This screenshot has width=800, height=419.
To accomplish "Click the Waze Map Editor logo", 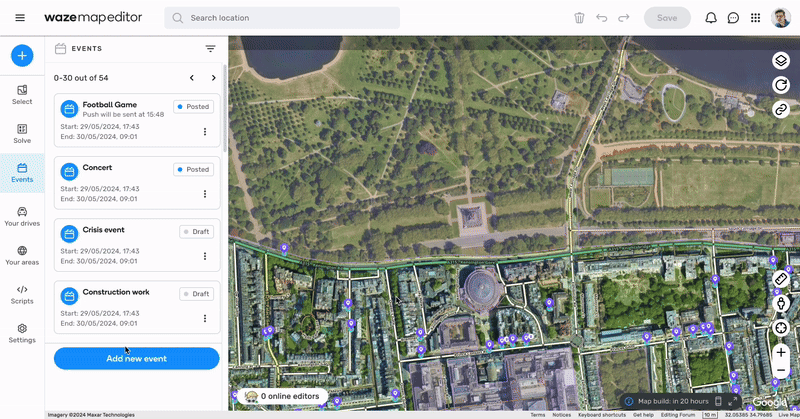I will pyautogui.click(x=93, y=18).
